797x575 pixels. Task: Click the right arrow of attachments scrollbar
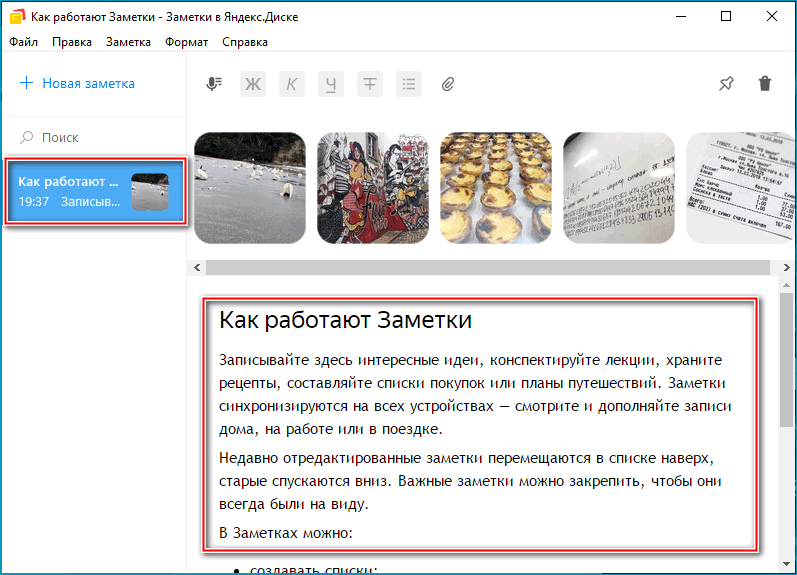[x=786, y=267]
